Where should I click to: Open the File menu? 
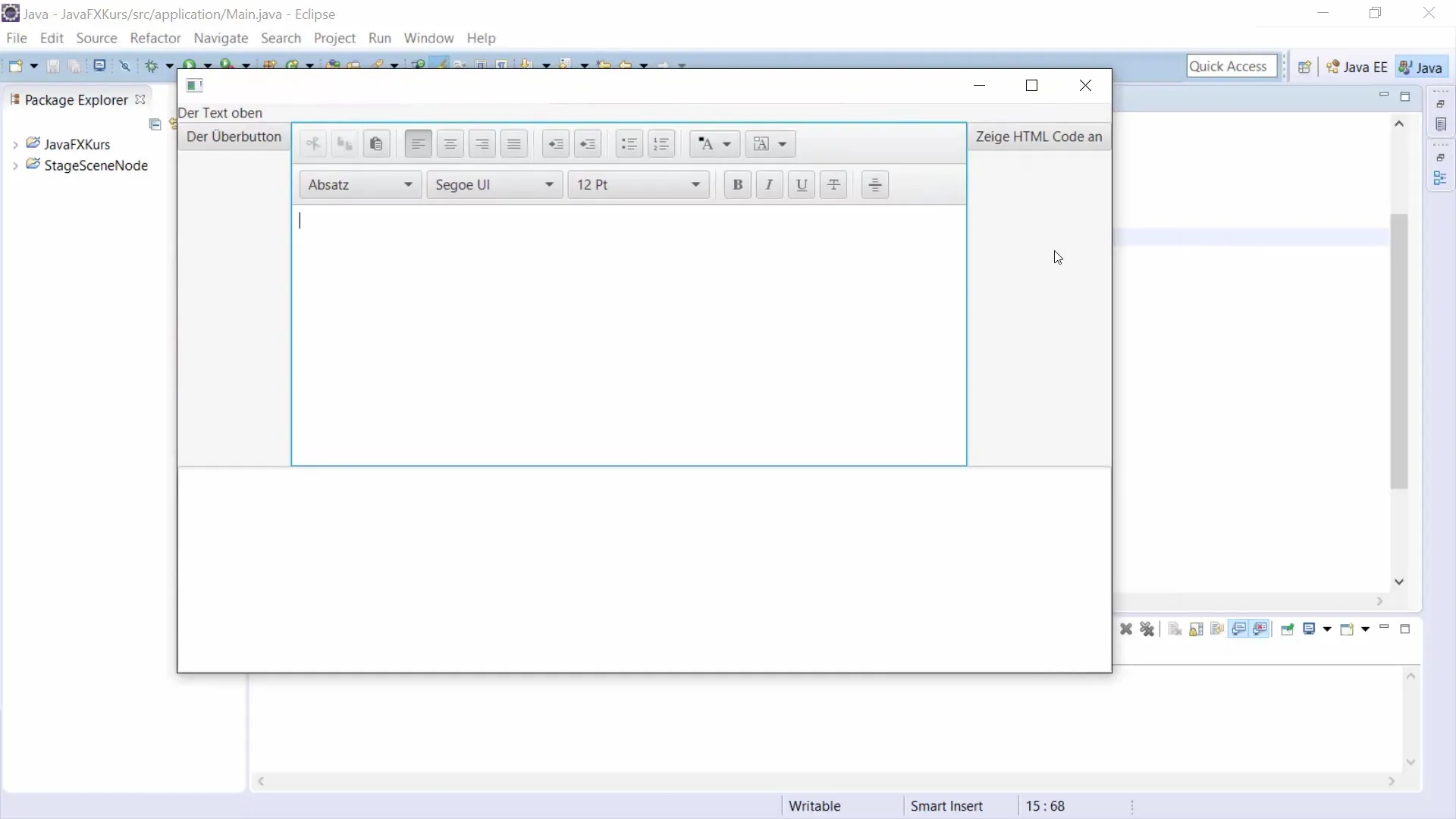click(x=16, y=38)
